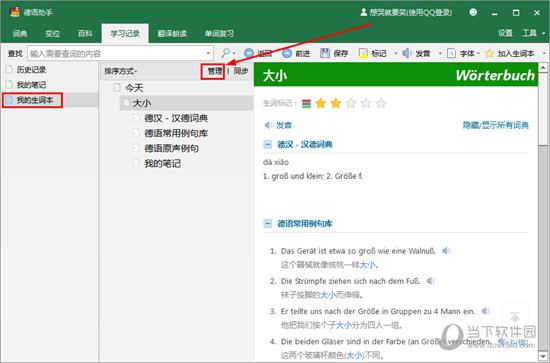Select 我的生词本 in the sidebar
Image resolution: width=550 pixels, height=363 pixels.
35,100
